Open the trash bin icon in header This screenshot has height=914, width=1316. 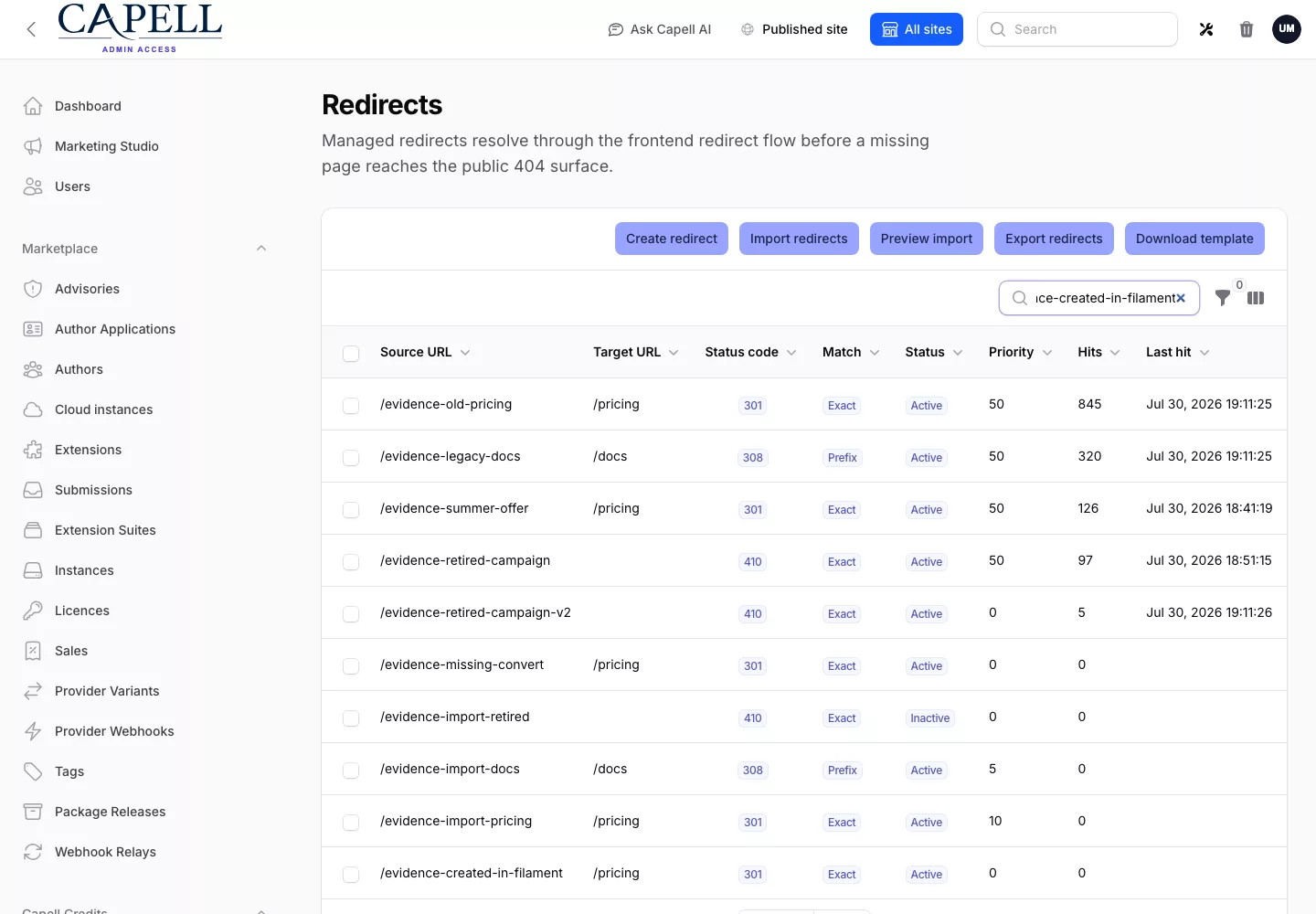pos(1247,29)
